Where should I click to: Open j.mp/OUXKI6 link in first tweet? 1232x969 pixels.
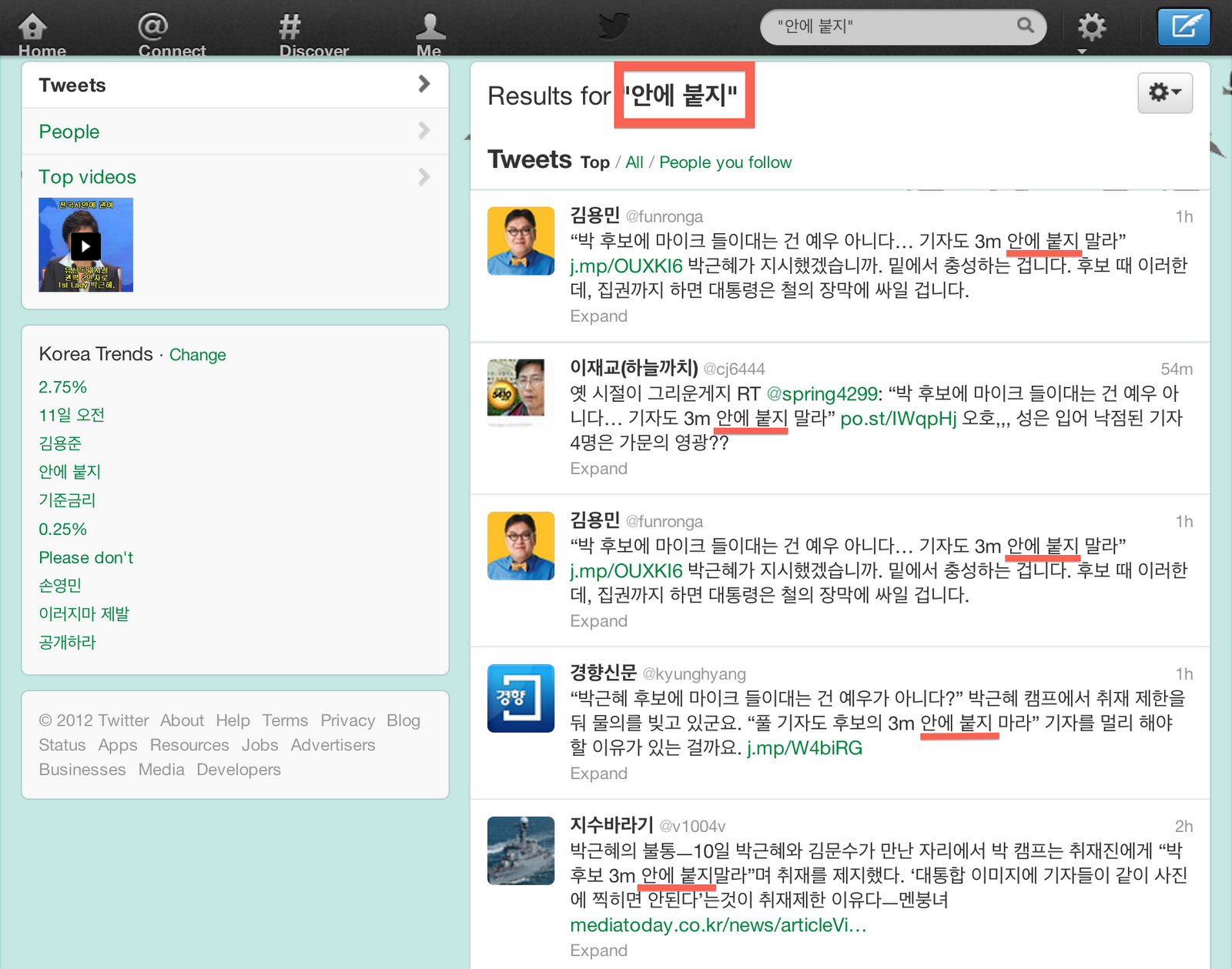click(x=626, y=266)
